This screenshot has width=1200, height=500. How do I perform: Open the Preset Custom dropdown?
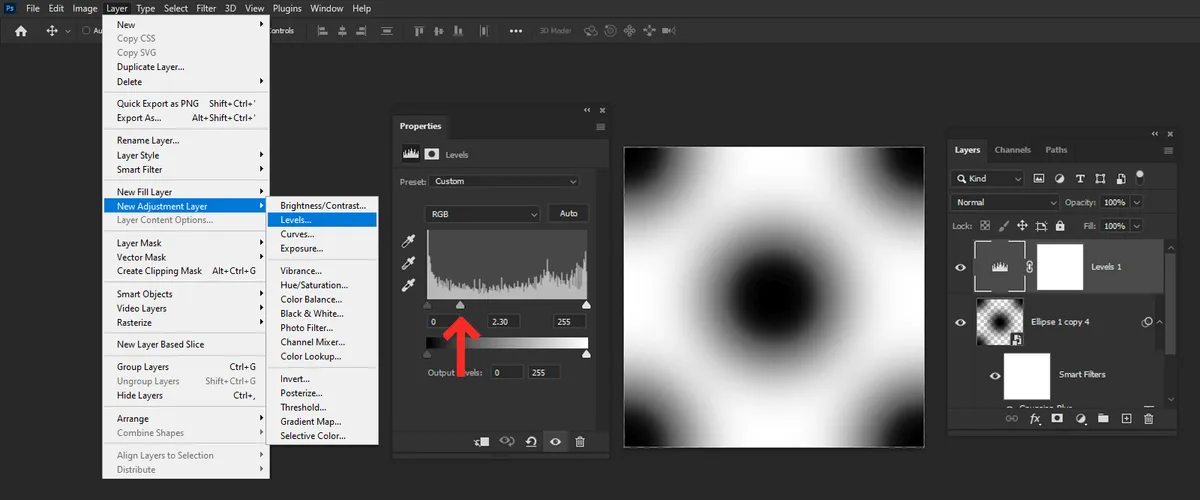[x=505, y=182]
